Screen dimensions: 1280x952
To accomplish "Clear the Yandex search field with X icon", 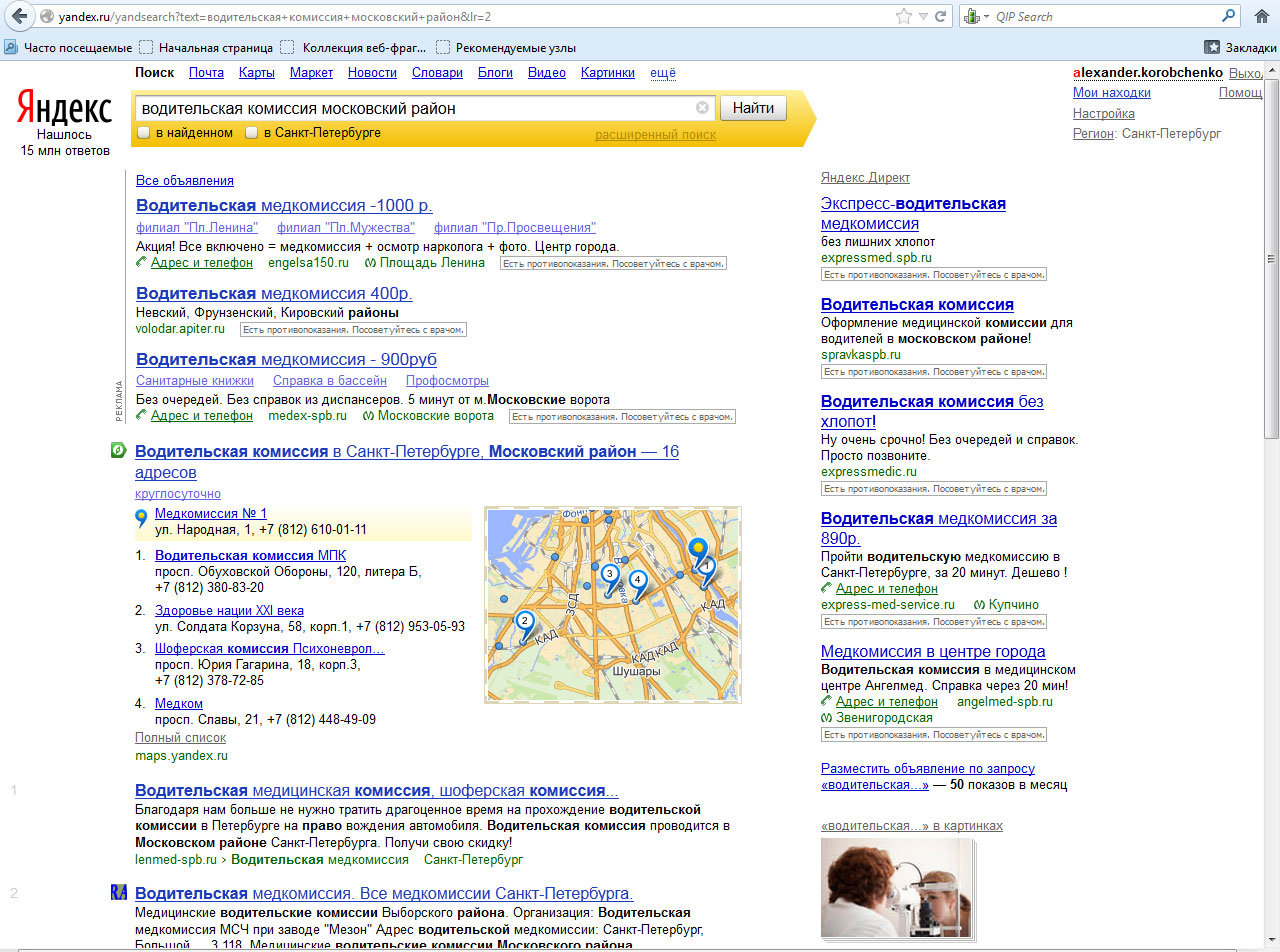I will pos(702,108).
